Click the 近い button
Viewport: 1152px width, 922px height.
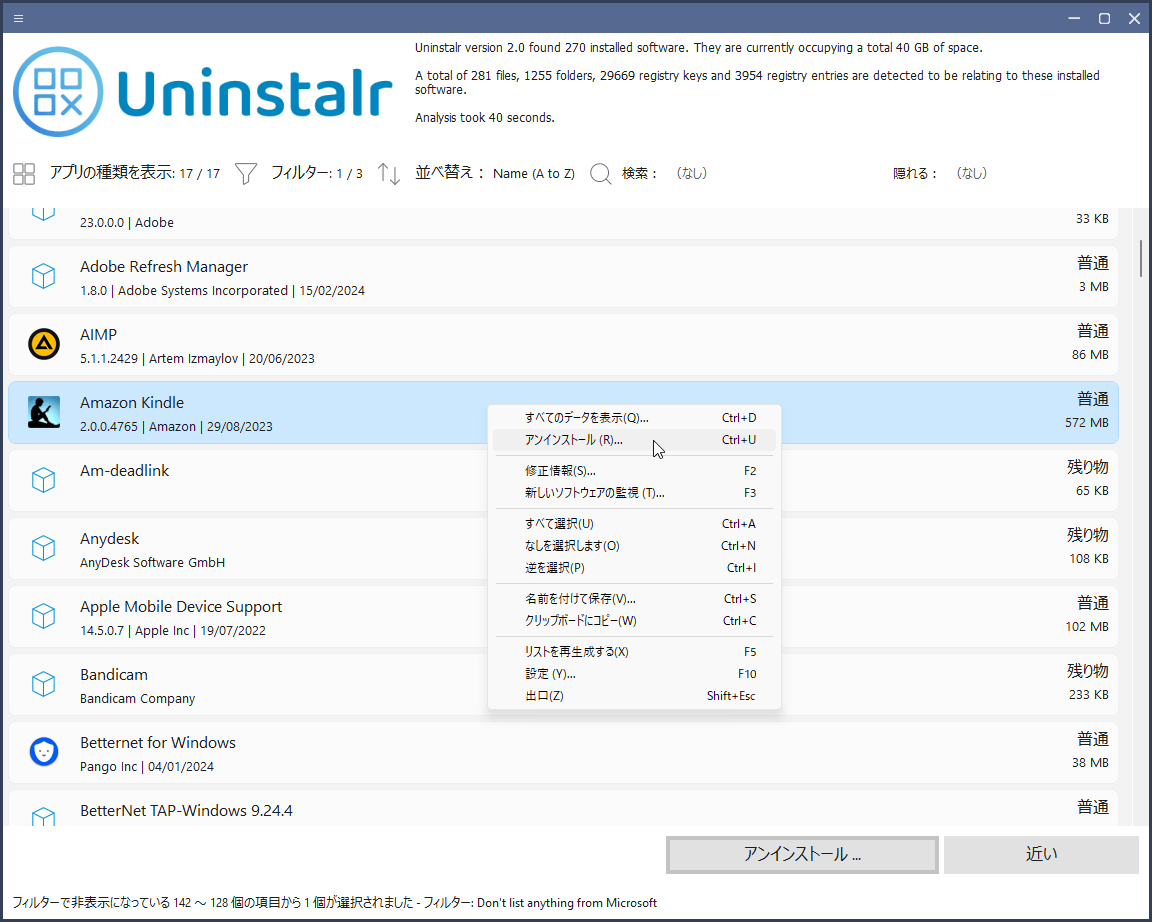(x=1040, y=854)
